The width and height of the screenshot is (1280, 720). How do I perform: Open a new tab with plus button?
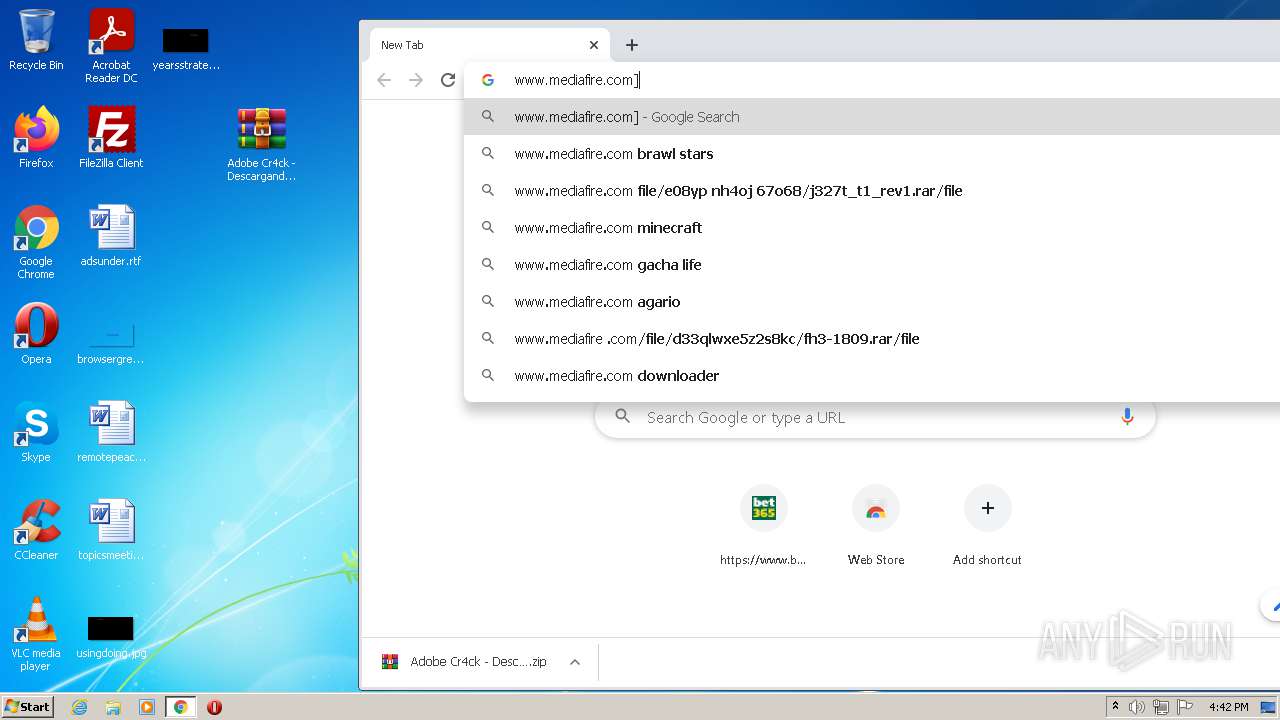pos(631,45)
